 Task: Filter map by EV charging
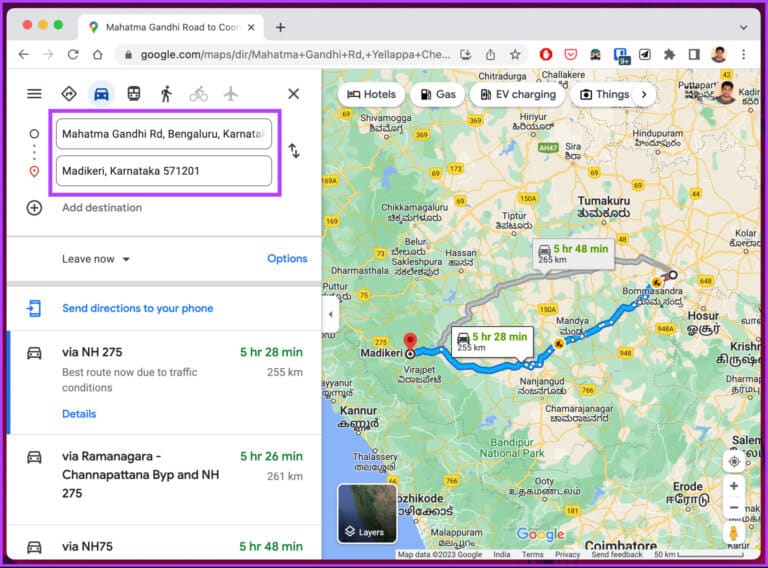[518, 95]
